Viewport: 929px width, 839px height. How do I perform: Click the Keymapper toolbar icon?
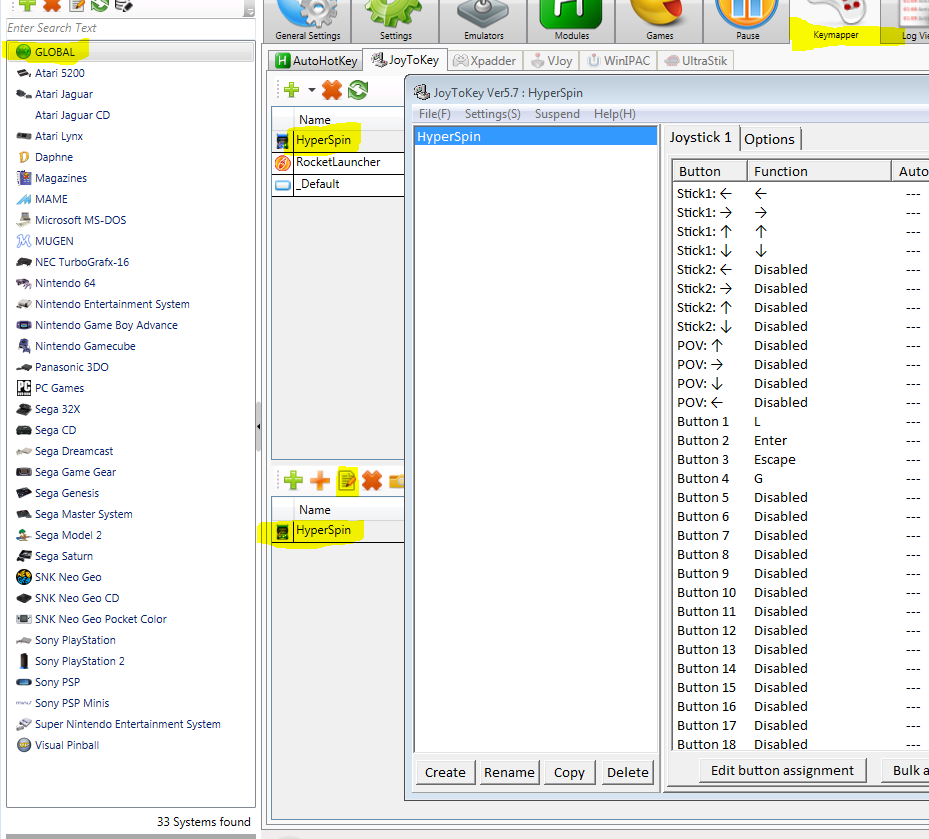click(835, 20)
